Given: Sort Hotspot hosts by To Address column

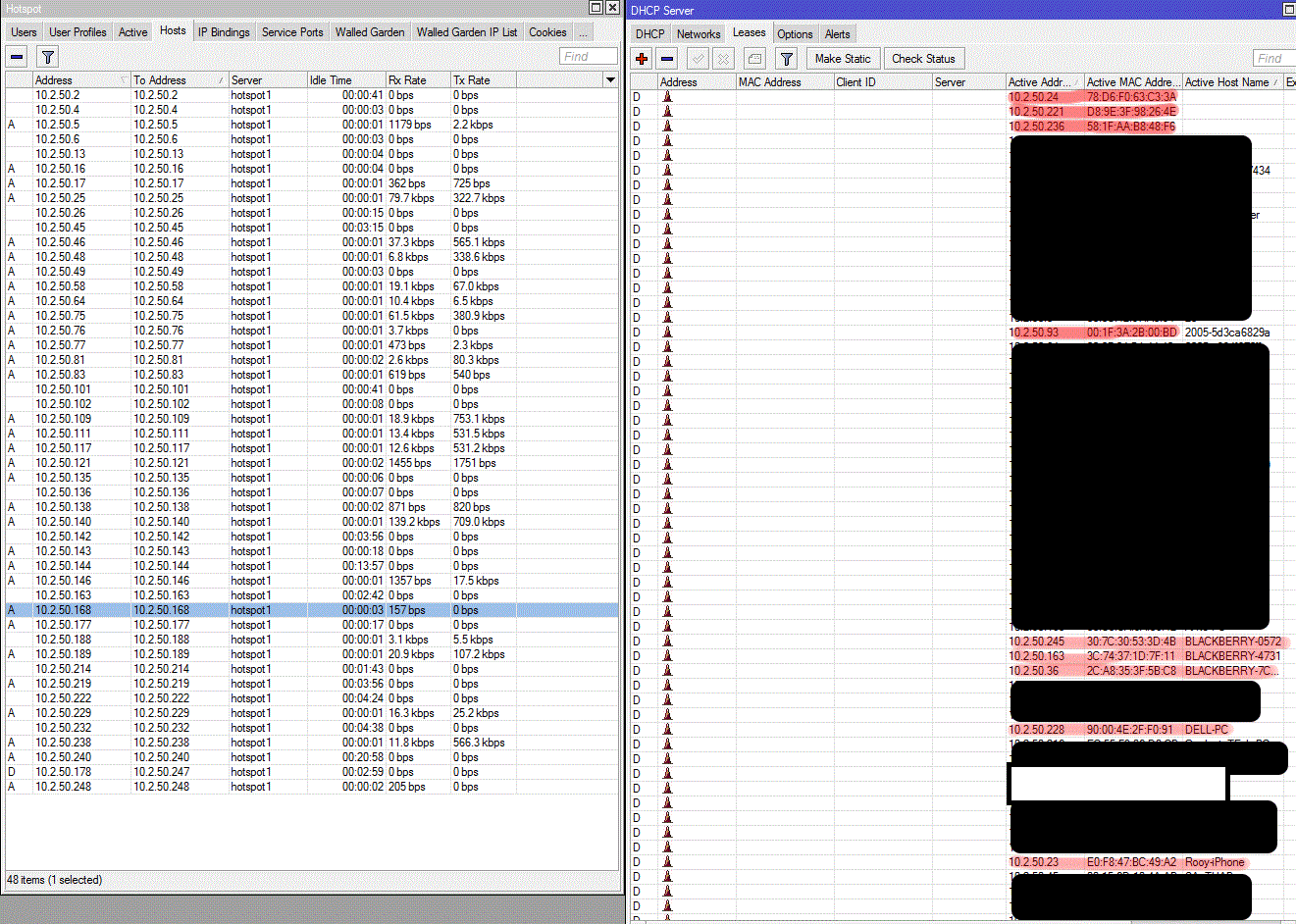Looking at the screenshot, I should [180, 80].
